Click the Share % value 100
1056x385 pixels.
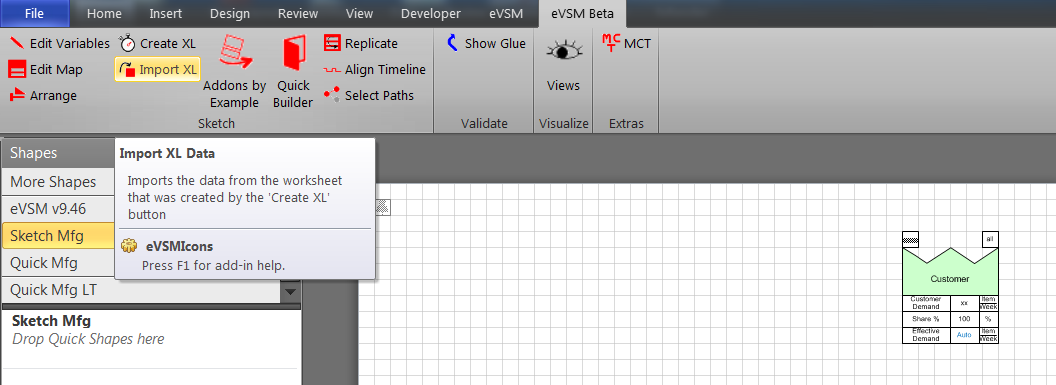coord(964,319)
